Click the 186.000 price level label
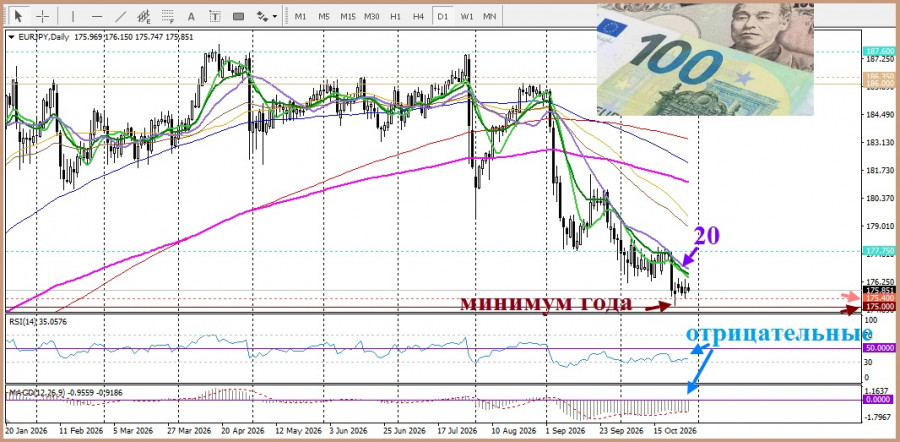Viewport: 900px width, 442px height. pos(879,83)
